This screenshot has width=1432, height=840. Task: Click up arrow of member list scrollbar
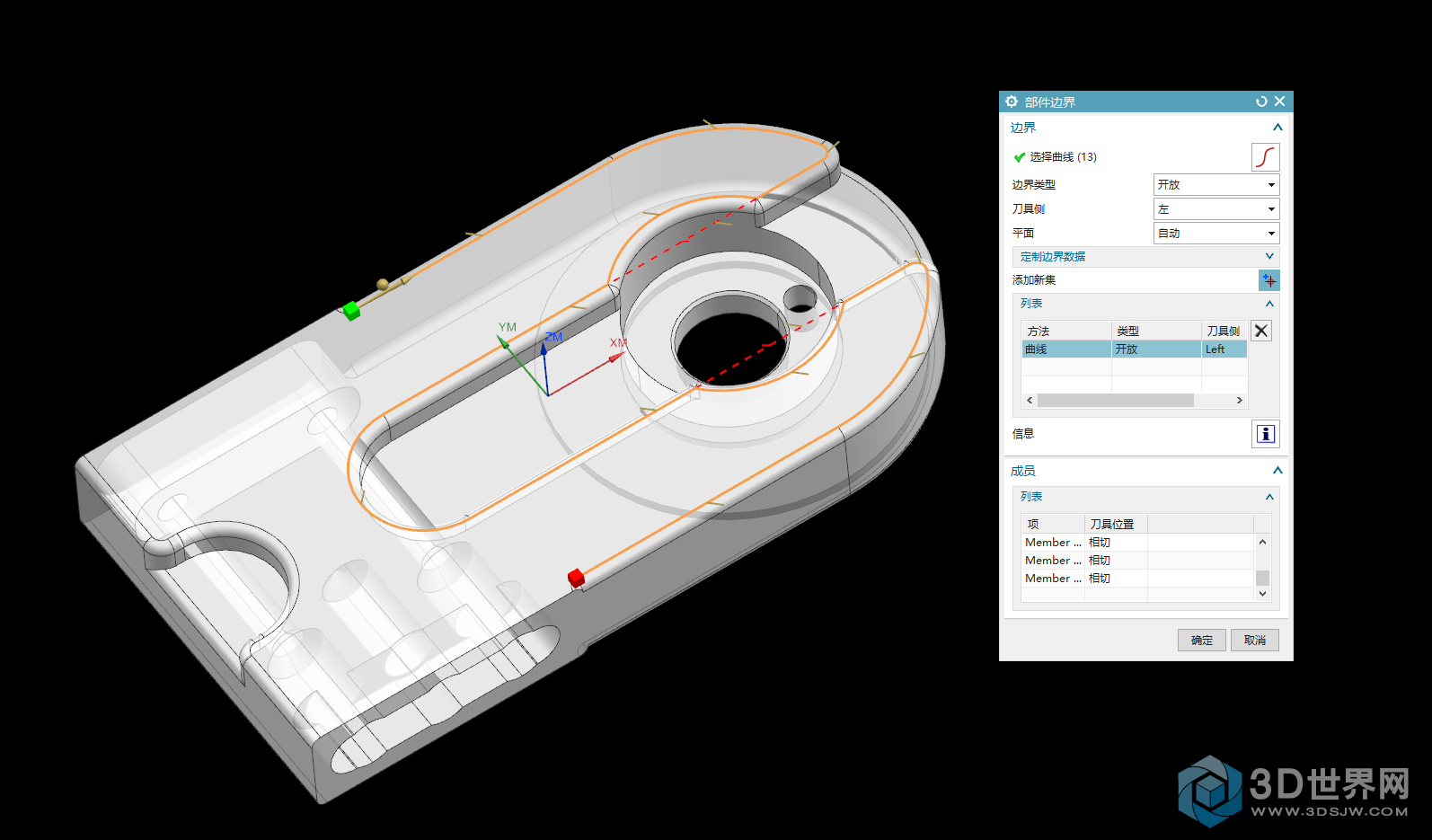coord(1262,542)
